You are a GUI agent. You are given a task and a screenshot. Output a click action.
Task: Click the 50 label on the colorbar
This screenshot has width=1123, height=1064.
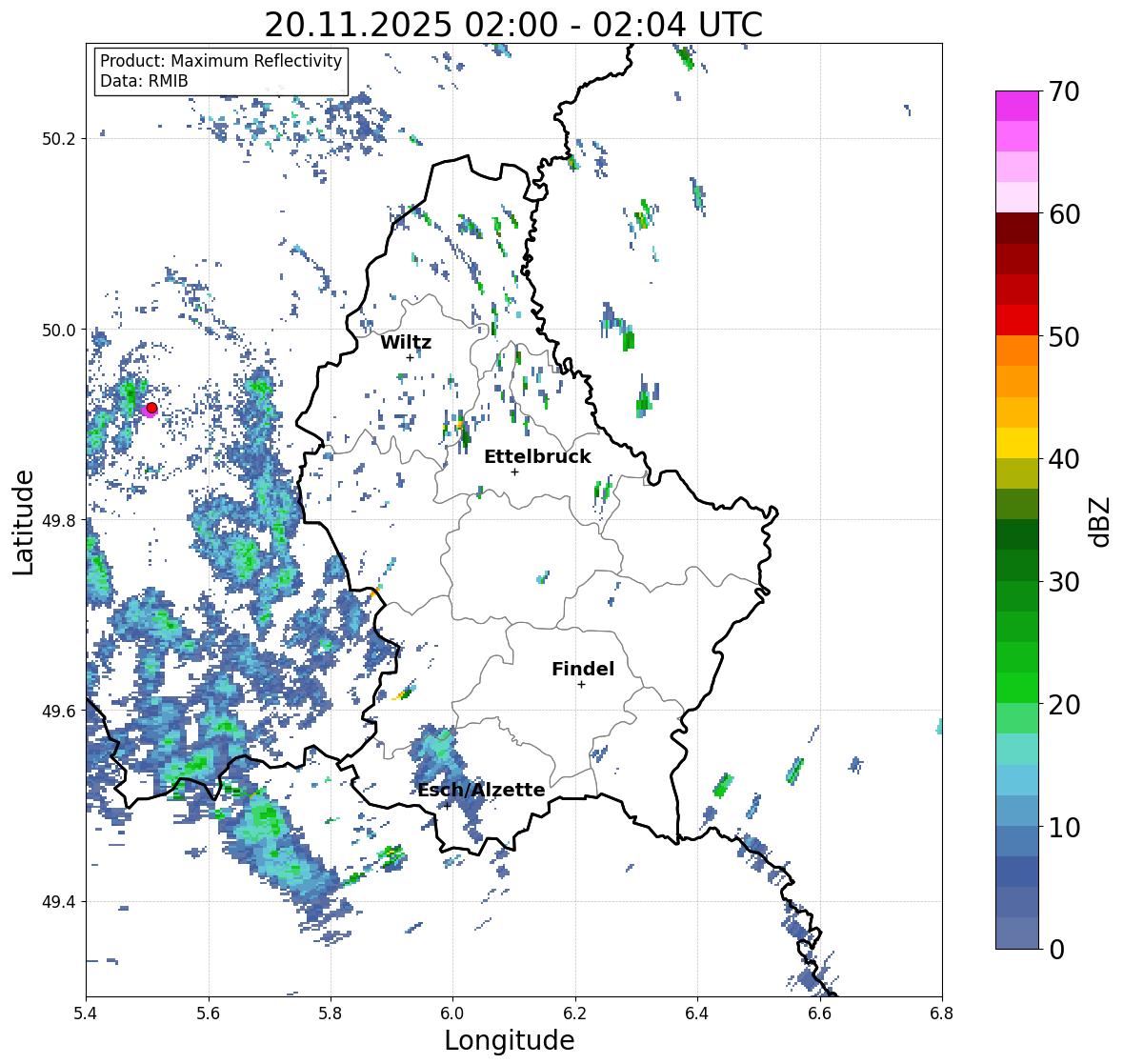pyautogui.click(x=1063, y=337)
